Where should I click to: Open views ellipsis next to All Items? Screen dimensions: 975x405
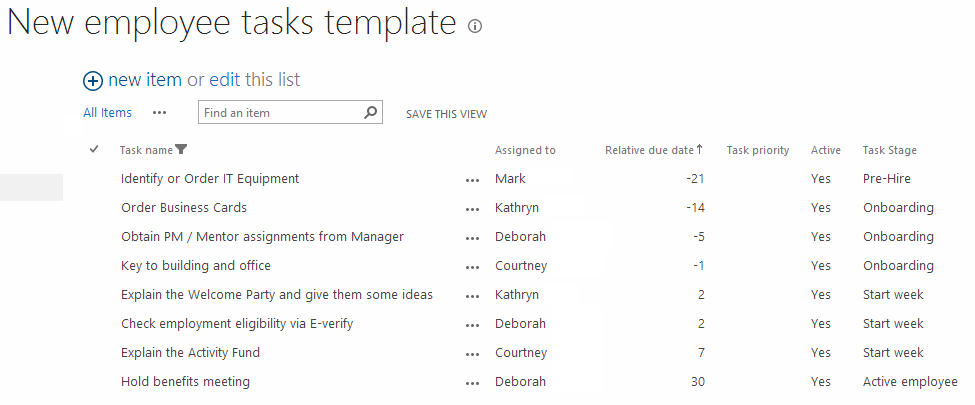[x=160, y=113]
